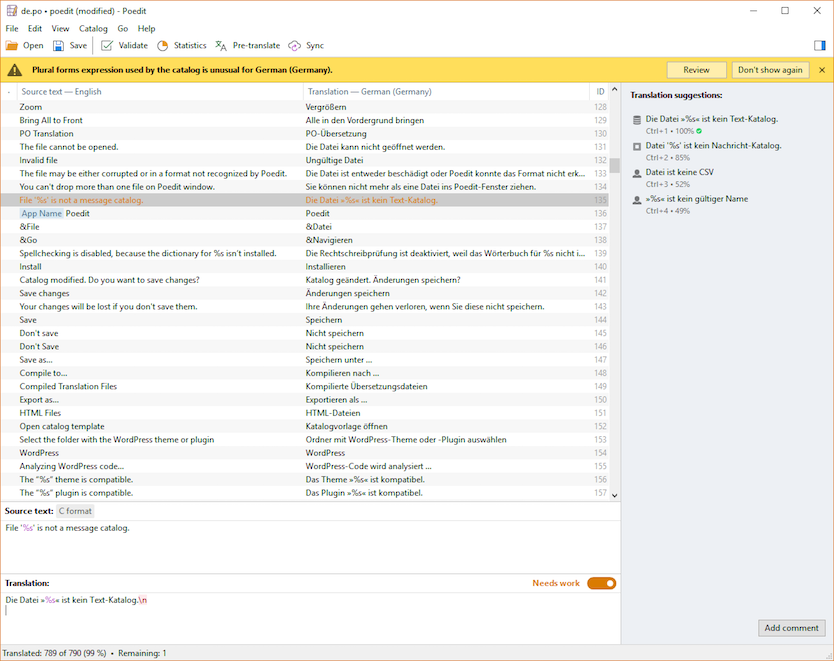The image size is (834, 661).
Task: Click the Review button
Action: click(x=696, y=70)
